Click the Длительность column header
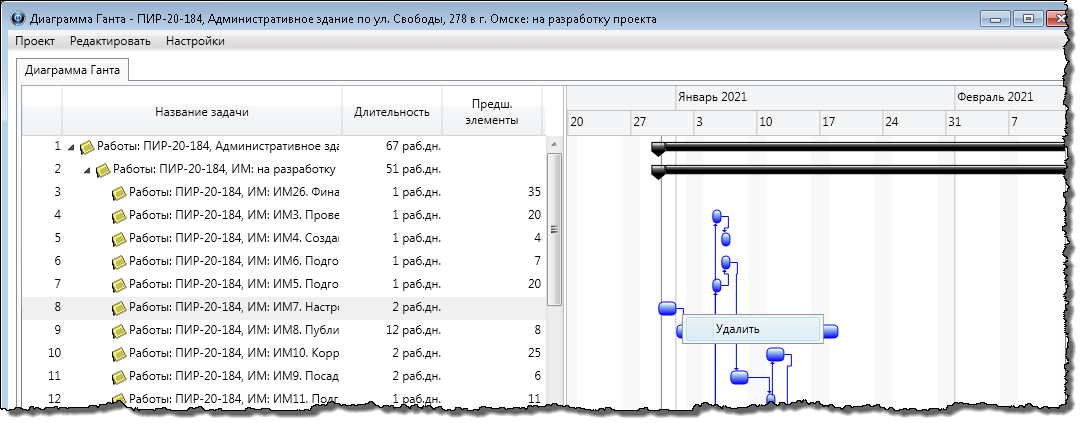 tap(392, 112)
